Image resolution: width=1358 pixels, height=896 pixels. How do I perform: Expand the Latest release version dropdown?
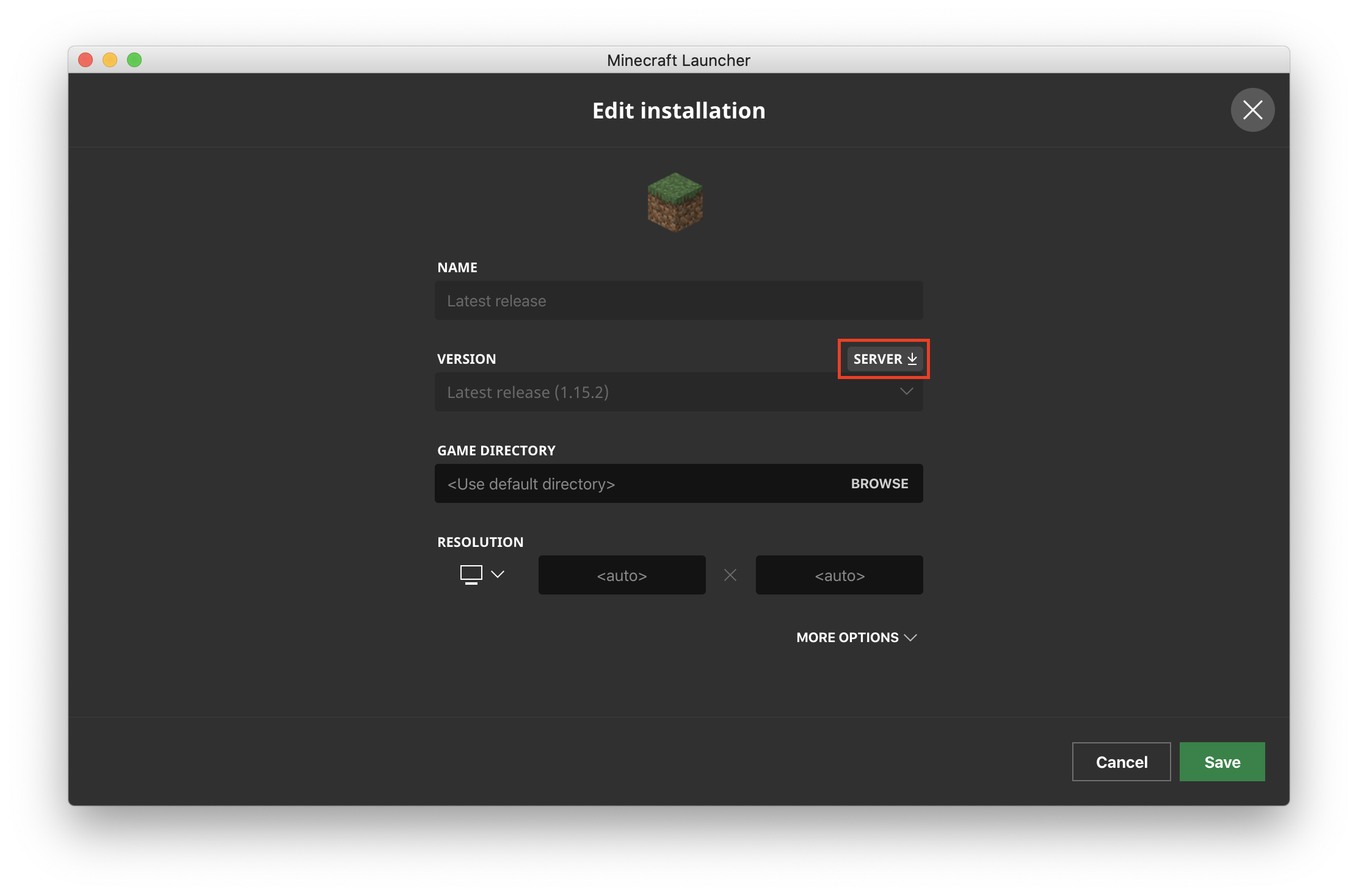point(678,391)
